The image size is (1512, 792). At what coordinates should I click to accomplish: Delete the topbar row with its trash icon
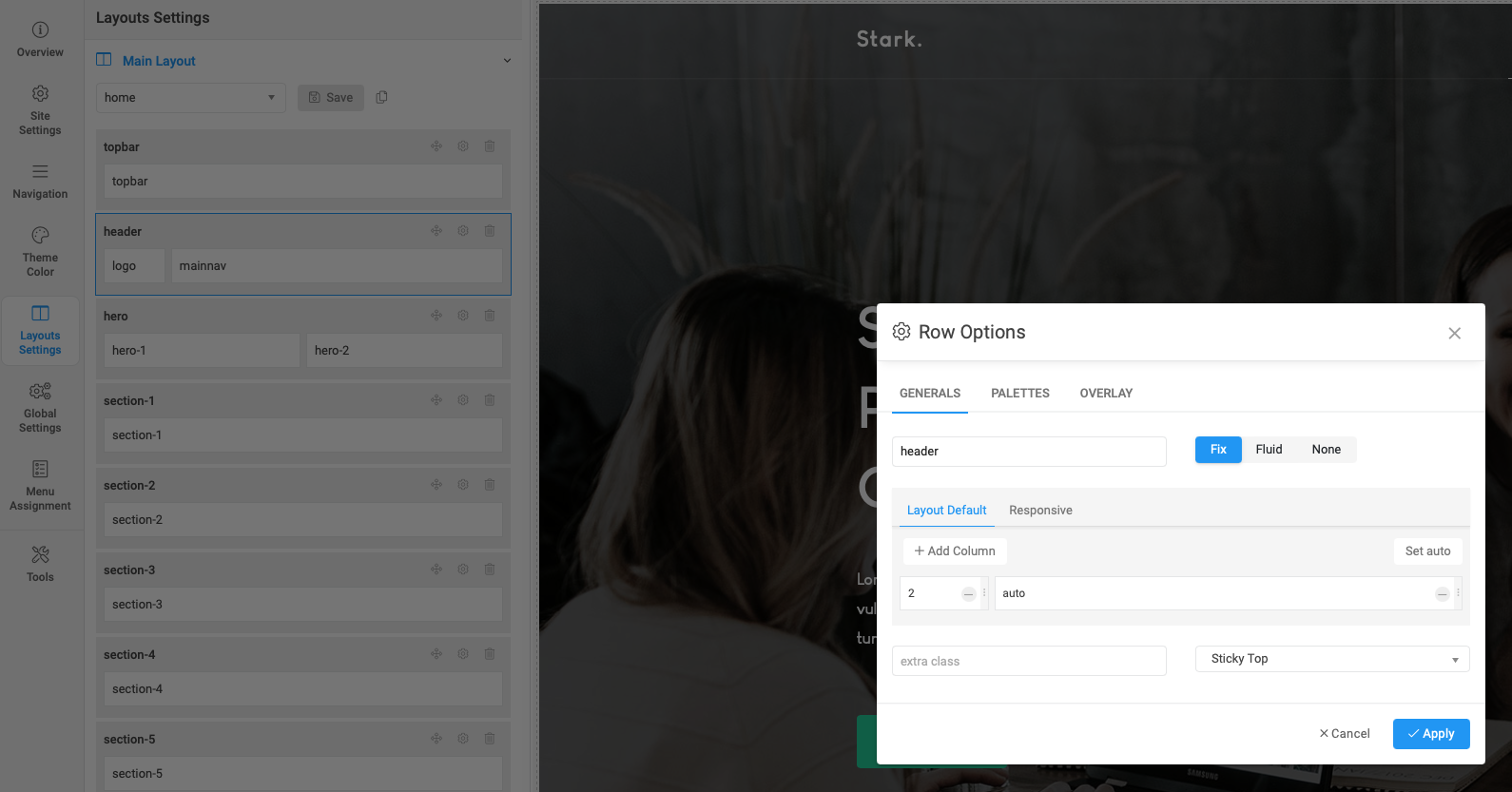point(490,146)
